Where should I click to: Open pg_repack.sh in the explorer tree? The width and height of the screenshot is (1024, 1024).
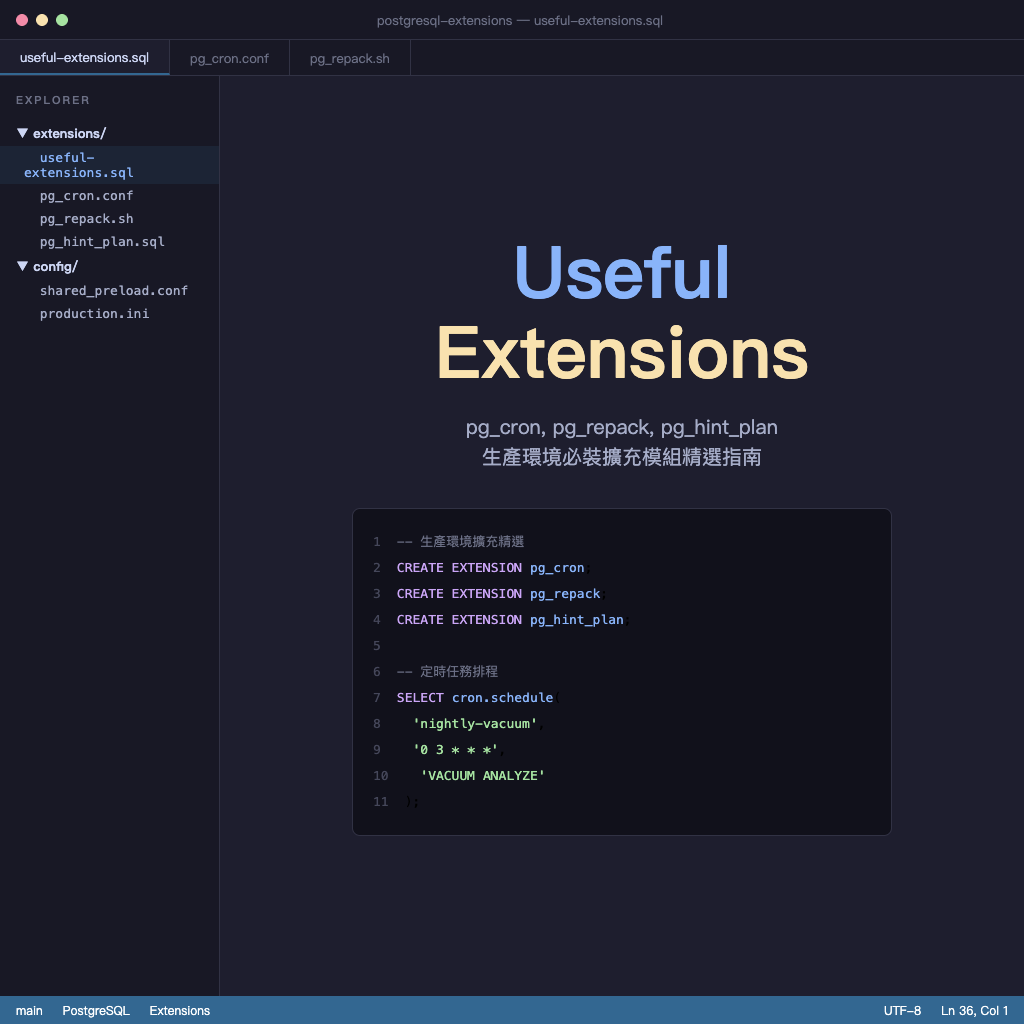(x=86, y=219)
